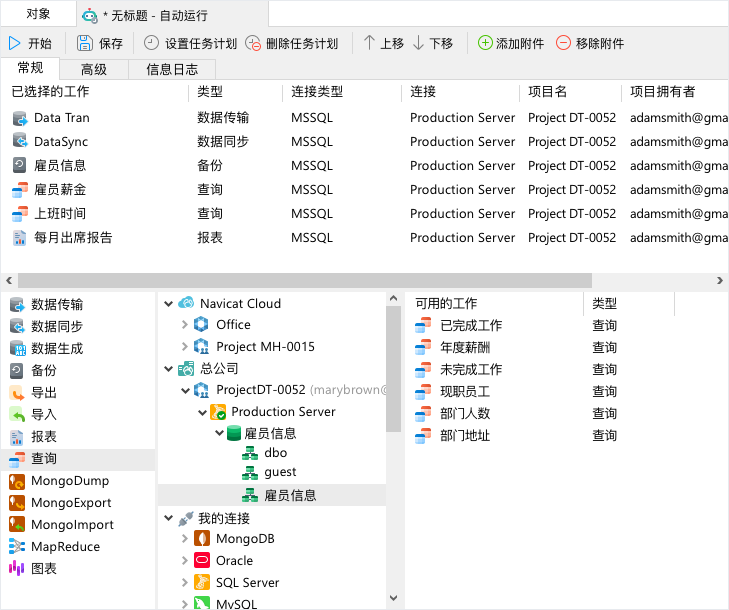Click the 下移 down arrow icon
The height and width of the screenshot is (610, 729).
click(x=418, y=43)
